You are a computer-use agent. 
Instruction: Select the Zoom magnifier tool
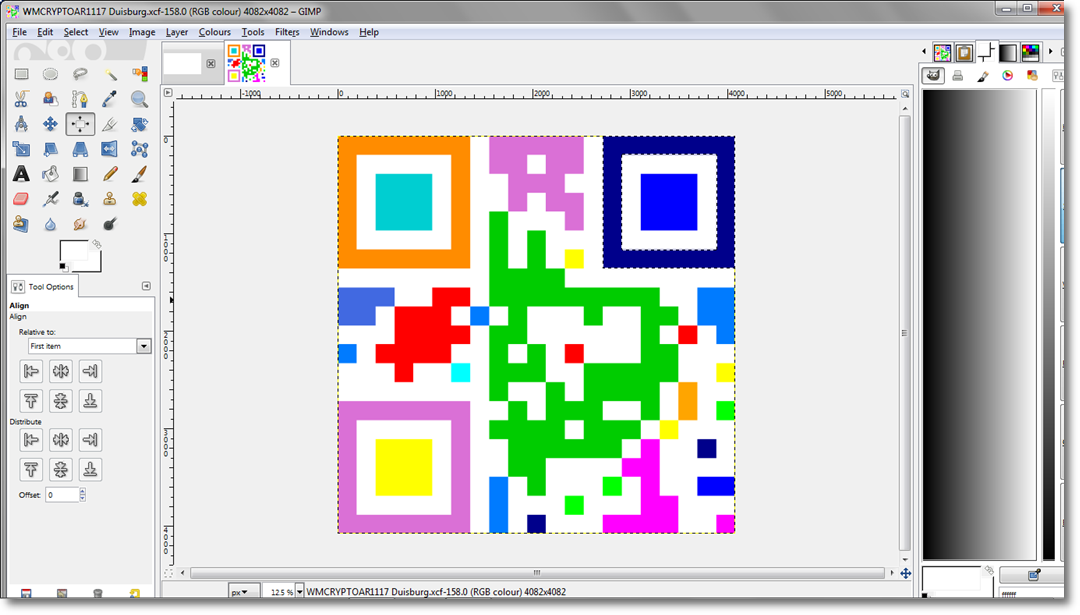point(139,99)
